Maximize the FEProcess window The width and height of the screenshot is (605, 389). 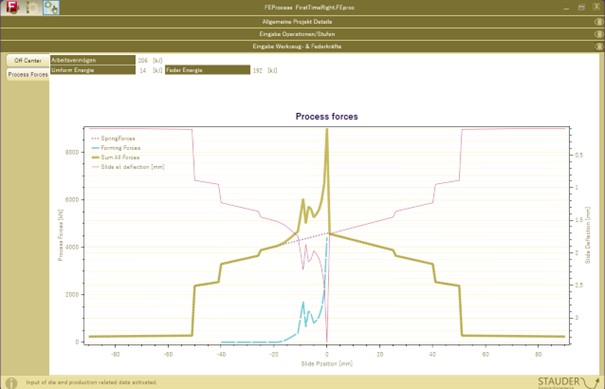[581, 7]
